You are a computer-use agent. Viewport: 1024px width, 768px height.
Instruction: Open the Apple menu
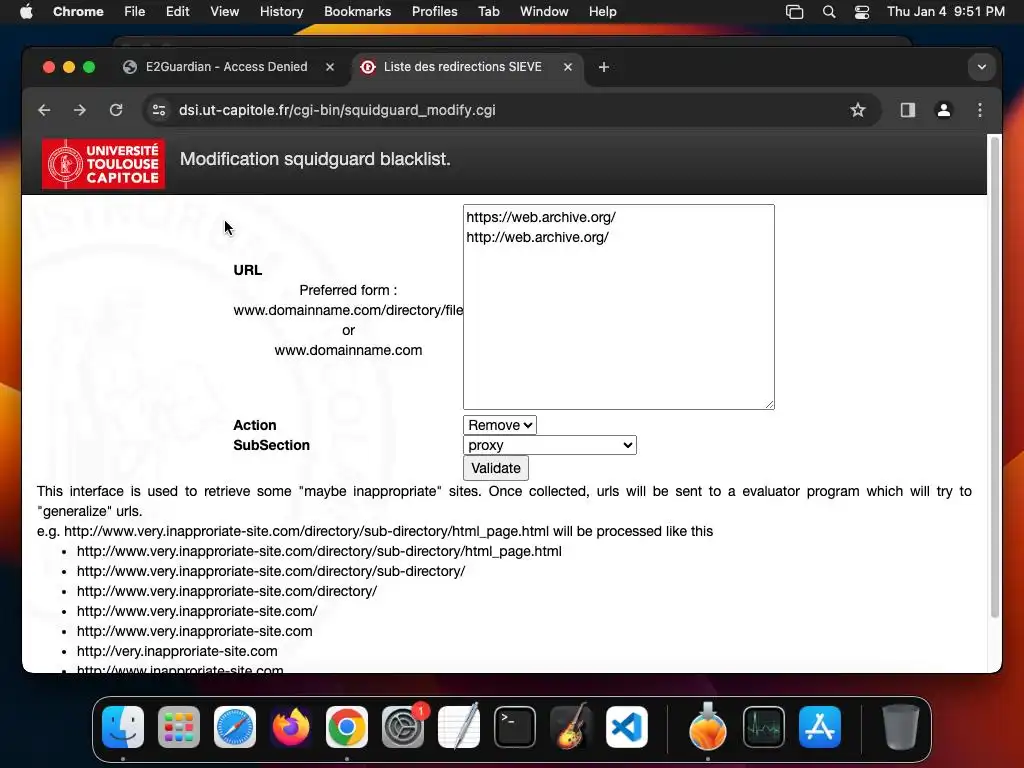point(26,12)
